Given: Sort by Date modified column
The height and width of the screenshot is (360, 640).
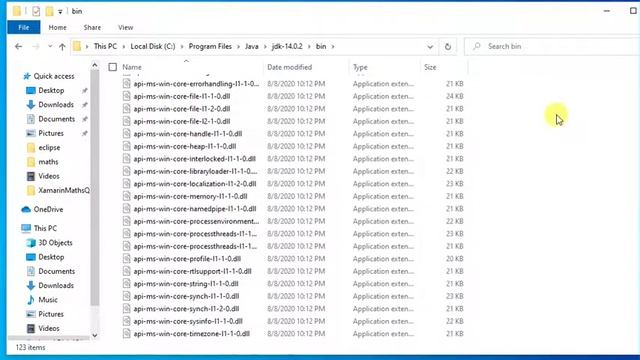Looking at the screenshot, I should point(289,67).
